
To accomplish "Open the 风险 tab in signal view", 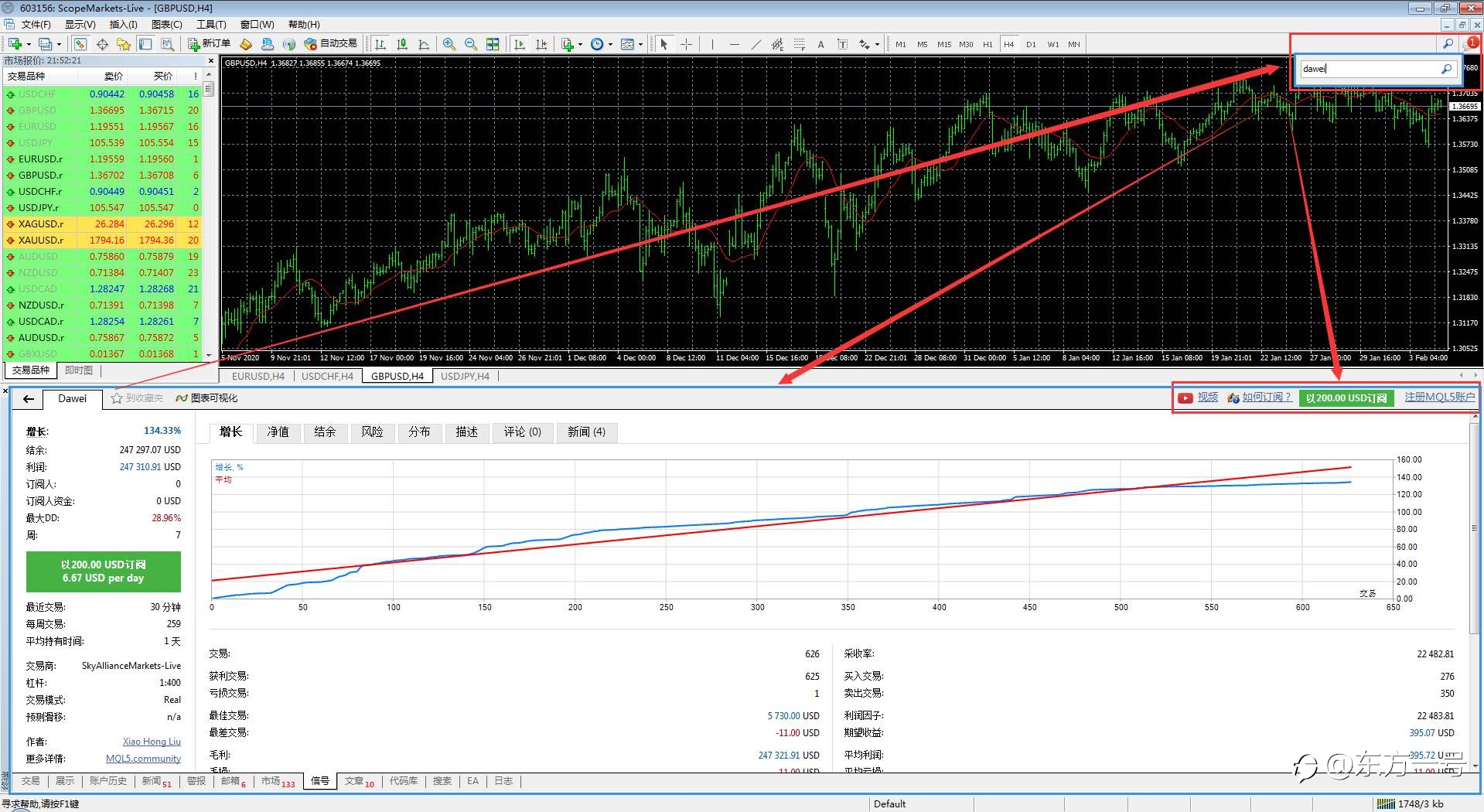I will (x=372, y=432).
